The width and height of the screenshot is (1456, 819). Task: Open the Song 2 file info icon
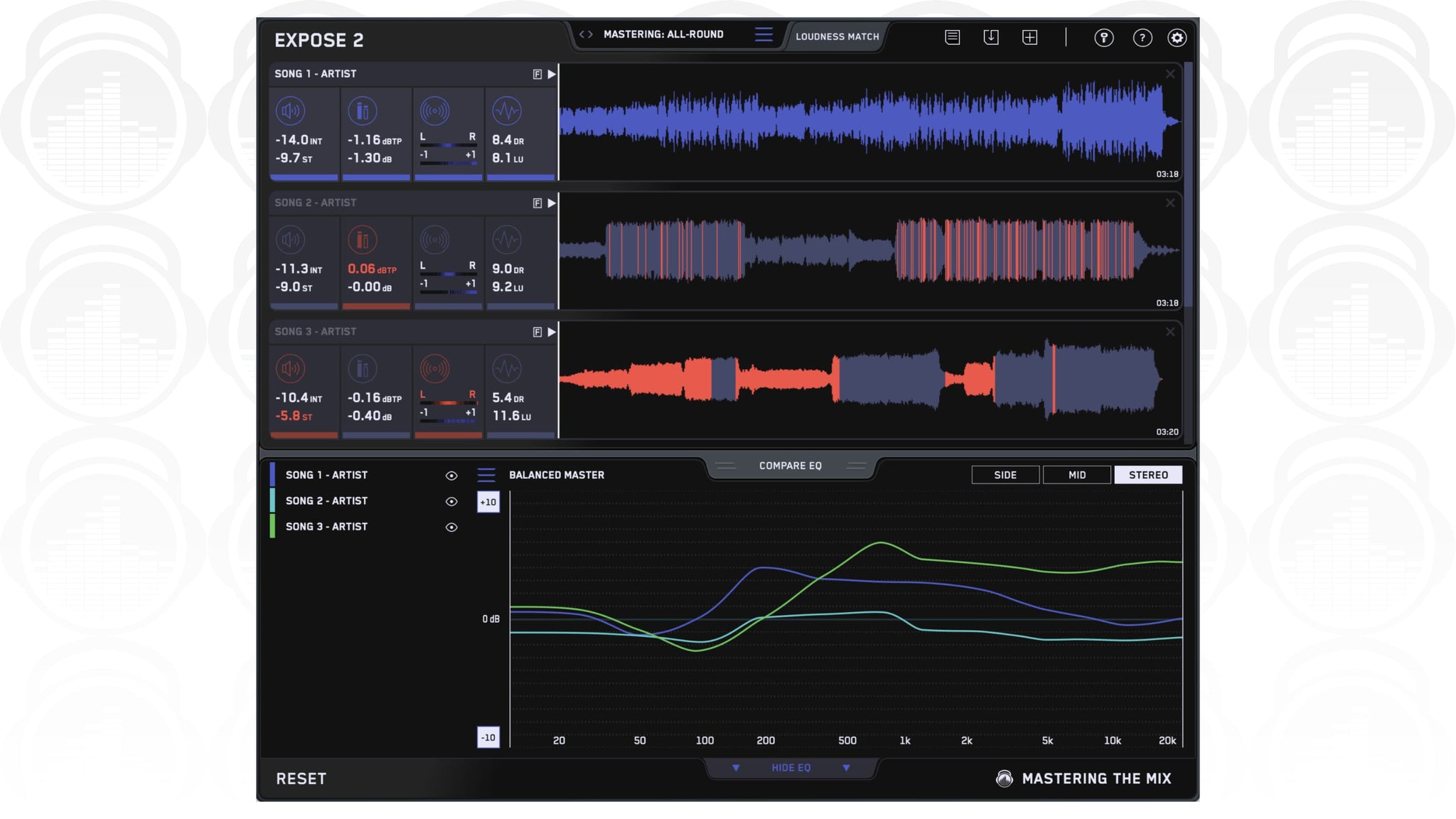coord(537,203)
